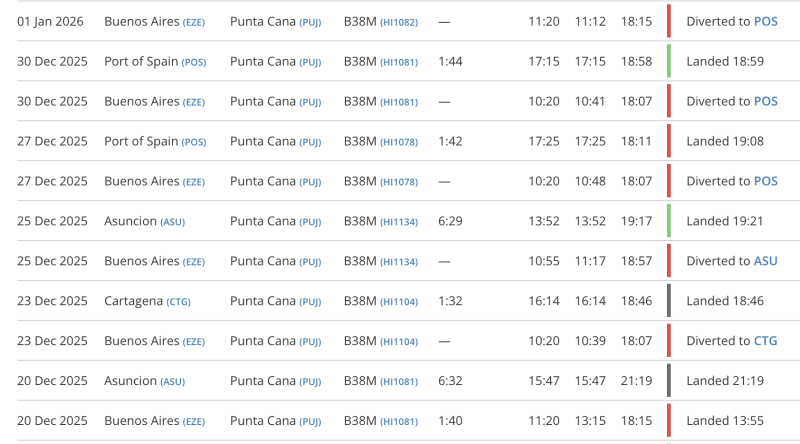
Task: Open HI1134 link in the Landed 19:21 row
Action: click(399, 222)
